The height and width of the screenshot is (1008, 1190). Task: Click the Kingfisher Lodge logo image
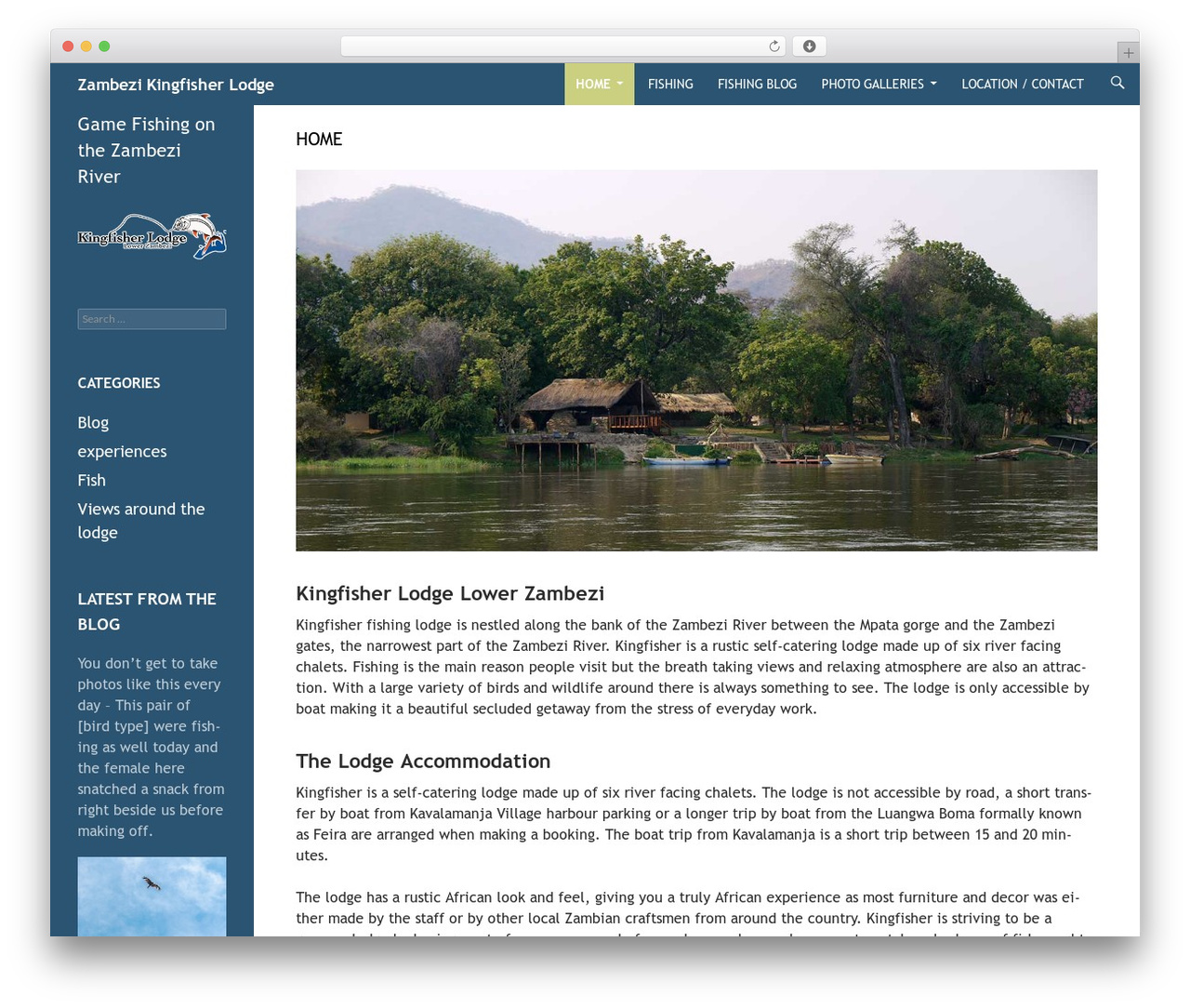point(152,236)
